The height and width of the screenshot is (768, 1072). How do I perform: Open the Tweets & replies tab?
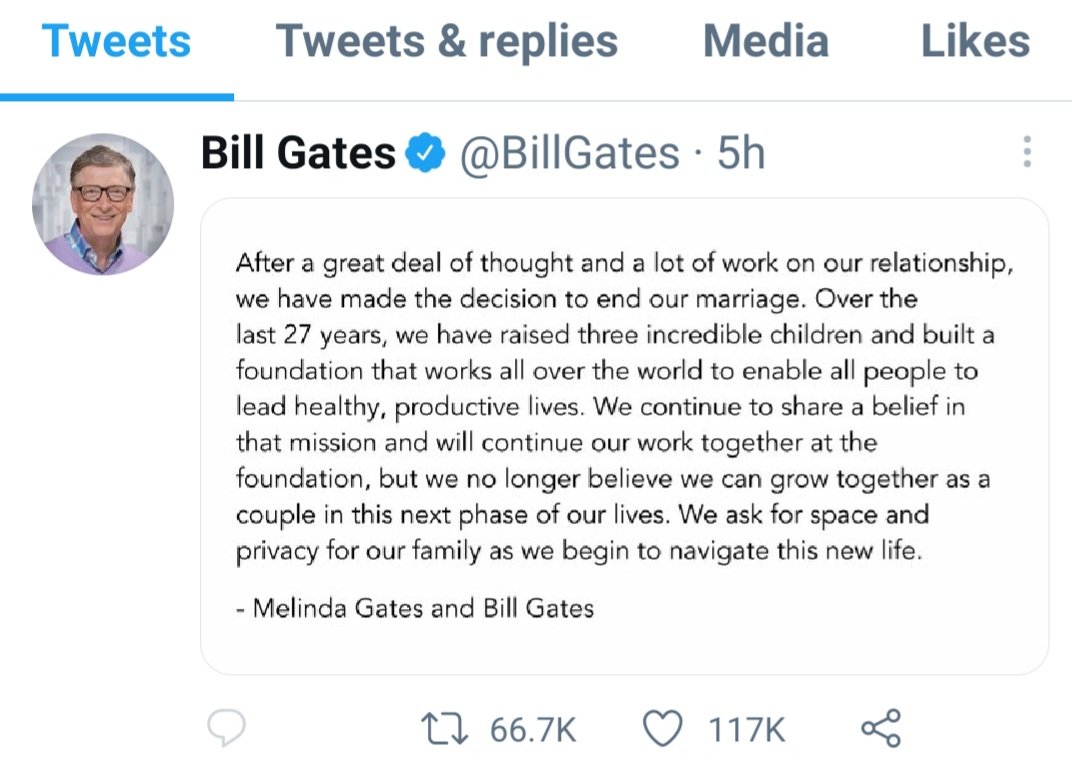click(446, 41)
